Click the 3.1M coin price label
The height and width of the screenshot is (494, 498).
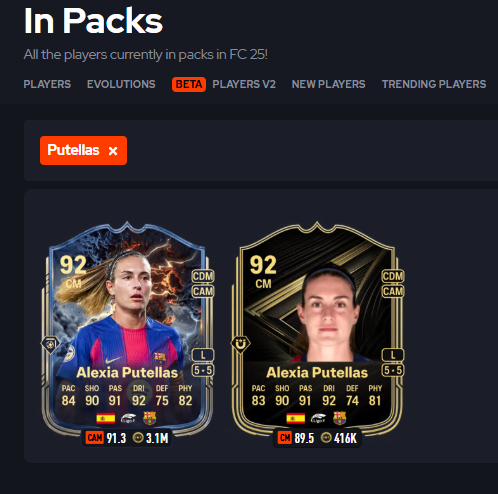[151, 438]
